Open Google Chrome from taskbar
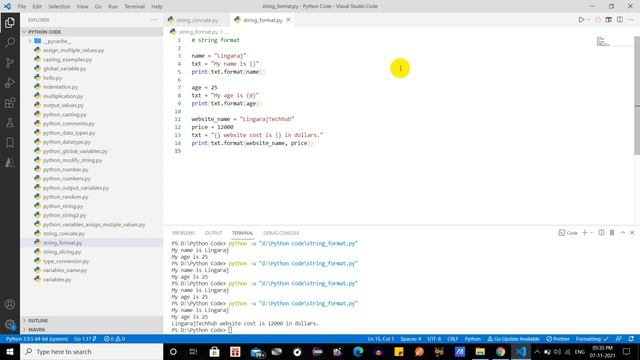 tap(500, 351)
